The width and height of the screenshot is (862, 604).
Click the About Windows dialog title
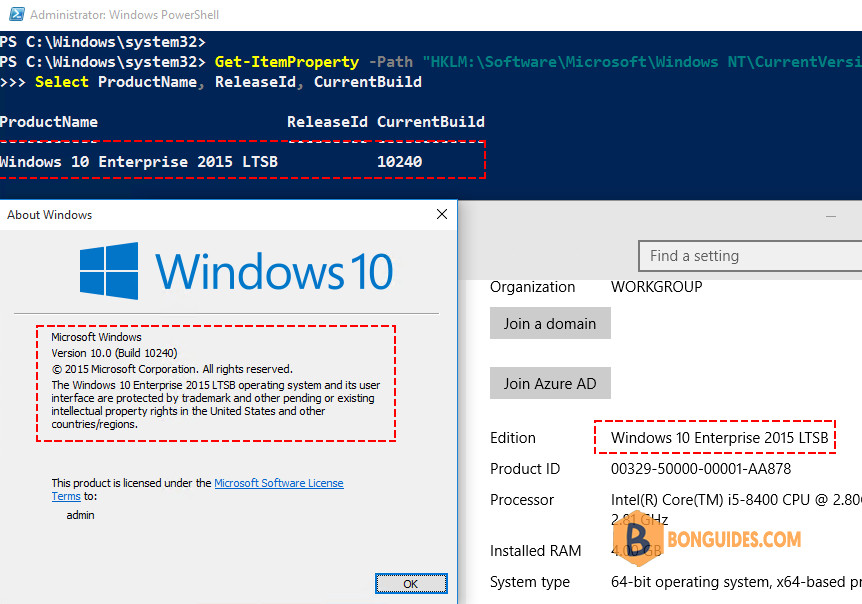pos(49,215)
